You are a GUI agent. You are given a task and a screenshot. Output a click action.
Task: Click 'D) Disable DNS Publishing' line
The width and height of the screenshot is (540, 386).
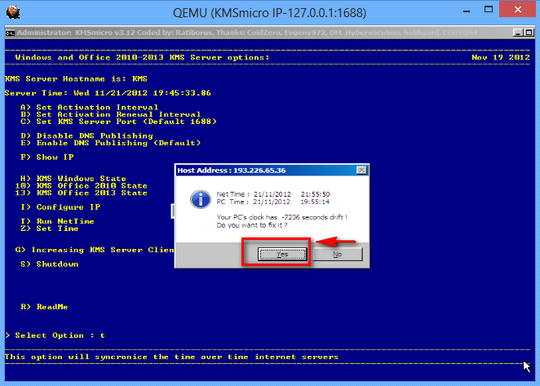pos(87,136)
